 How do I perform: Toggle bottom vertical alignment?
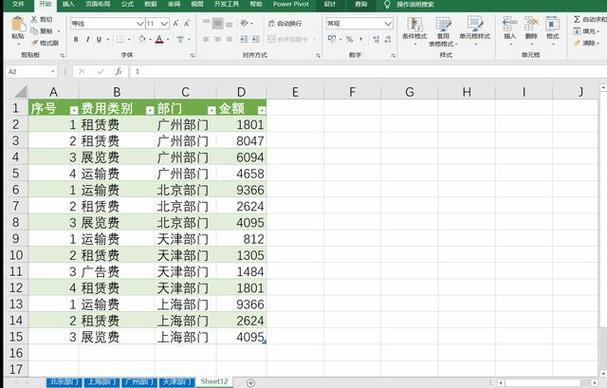coord(229,24)
